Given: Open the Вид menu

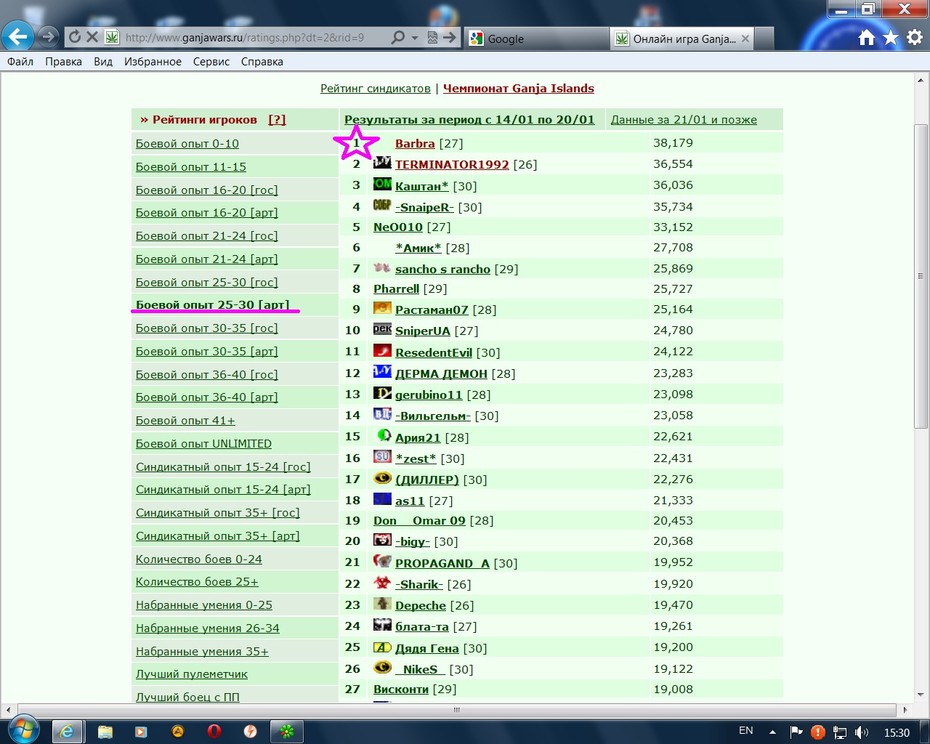Looking at the screenshot, I should pos(103,62).
